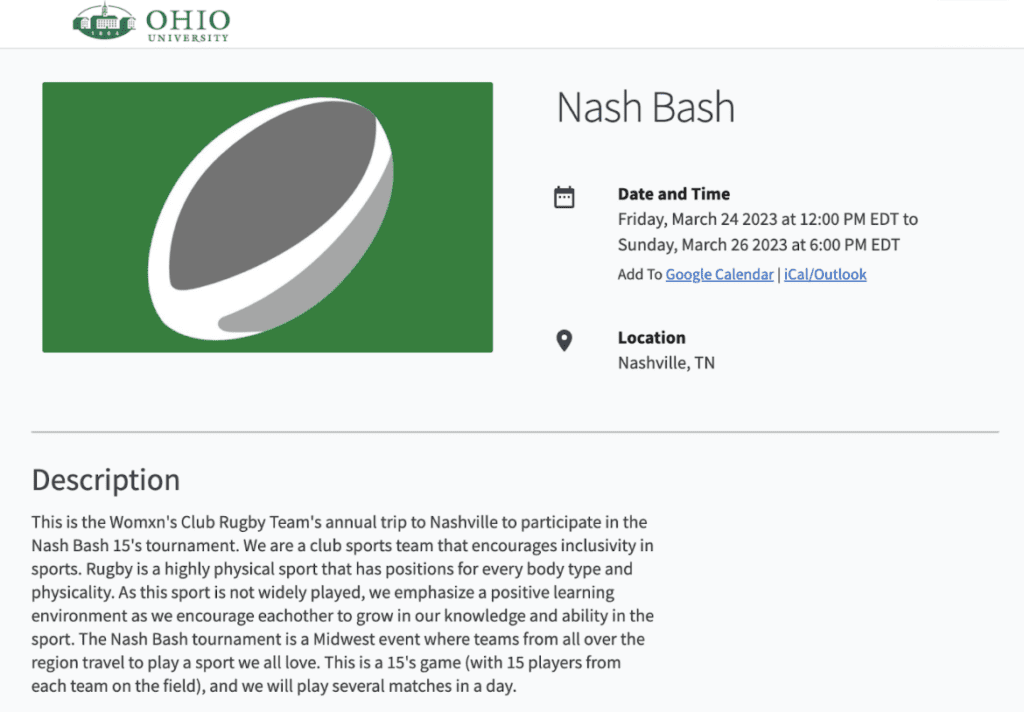Open the iCal/Outlook link
Viewport: 1024px width, 712px height.
(824, 274)
